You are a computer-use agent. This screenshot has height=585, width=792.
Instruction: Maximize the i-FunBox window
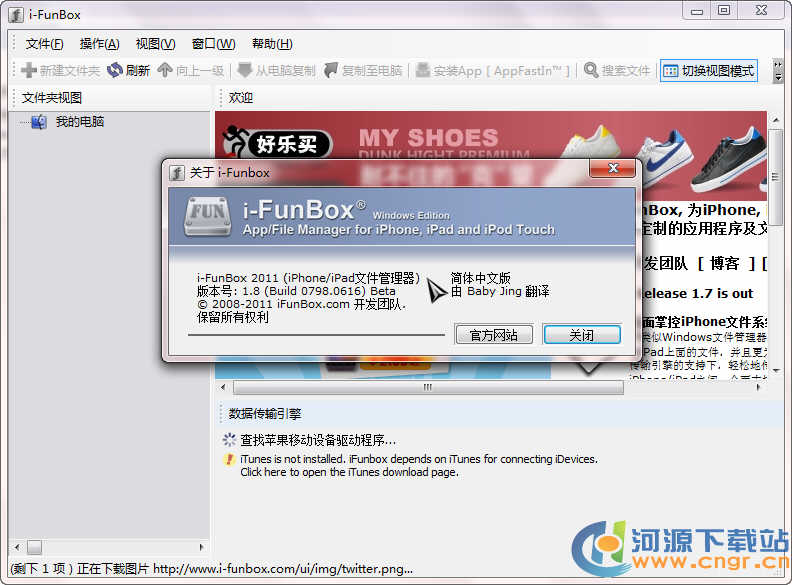point(724,11)
